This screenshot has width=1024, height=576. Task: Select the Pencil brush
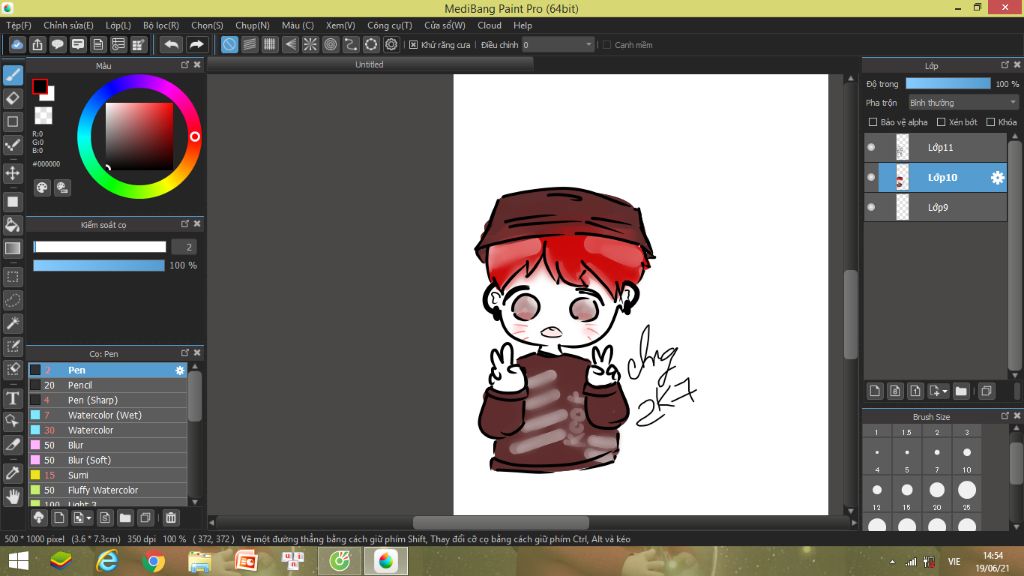pyautogui.click(x=108, y=385)
